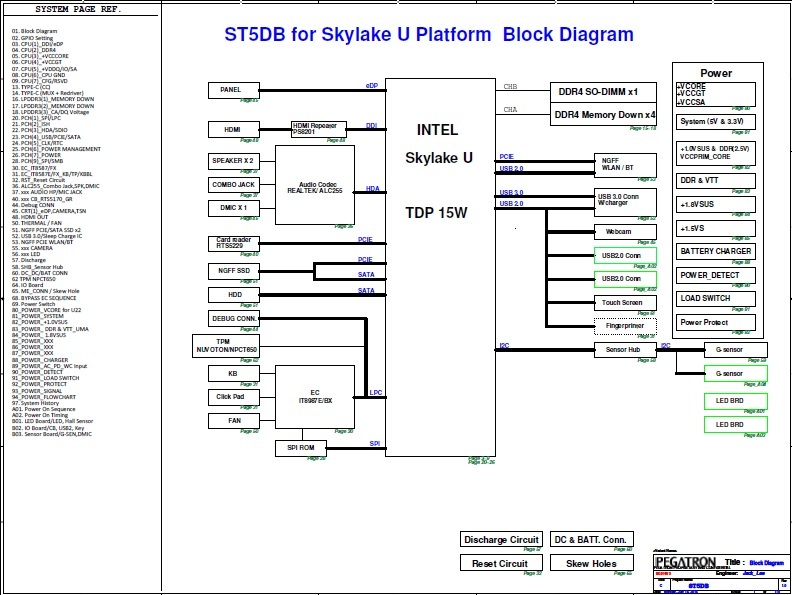Select the DDR & VTT power block
This screenshot has height=595, width=792.
[x=716, y=181]
